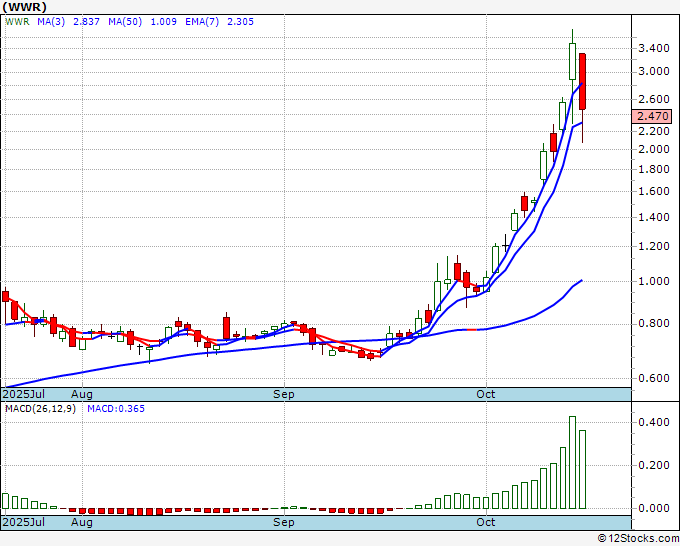Click the MACD:0.365 value label
Screen dimensions: 680x546
116,409
